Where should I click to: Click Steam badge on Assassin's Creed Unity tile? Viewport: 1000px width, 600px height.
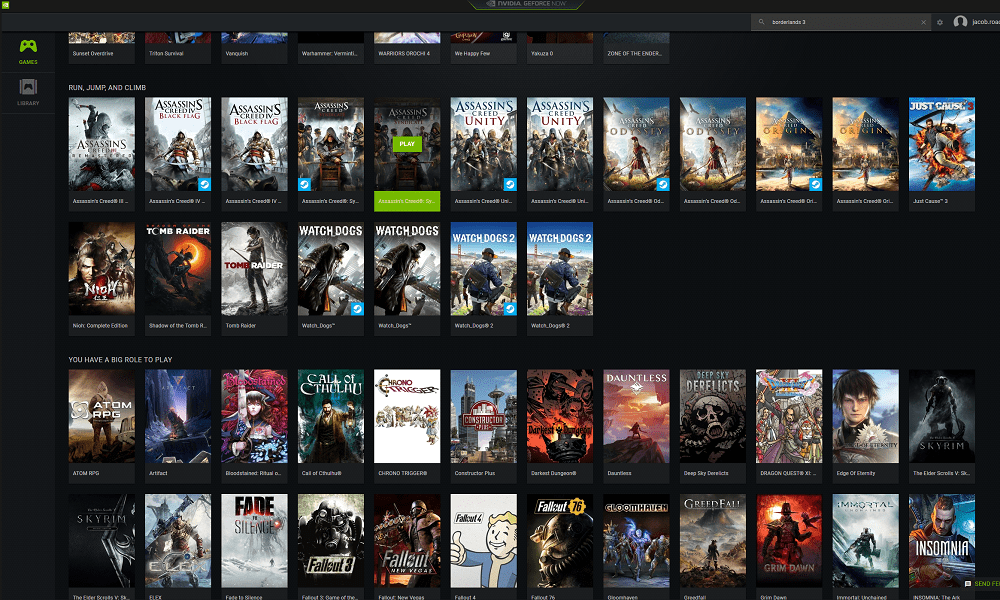click(x=510, y=184)
